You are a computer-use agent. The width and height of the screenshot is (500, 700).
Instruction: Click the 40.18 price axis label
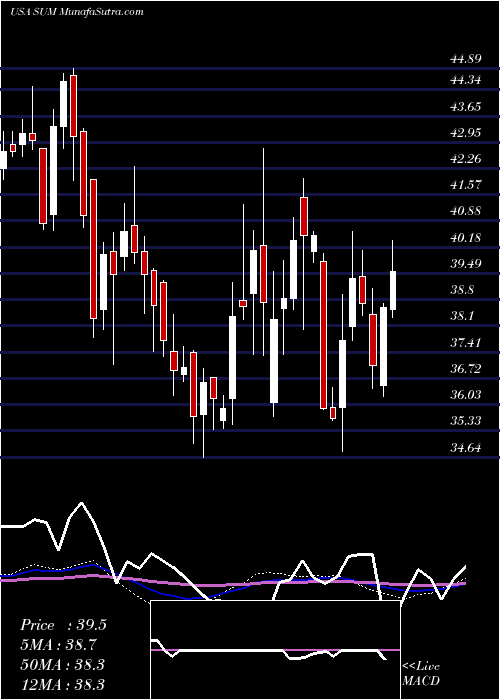coord(465,238)
